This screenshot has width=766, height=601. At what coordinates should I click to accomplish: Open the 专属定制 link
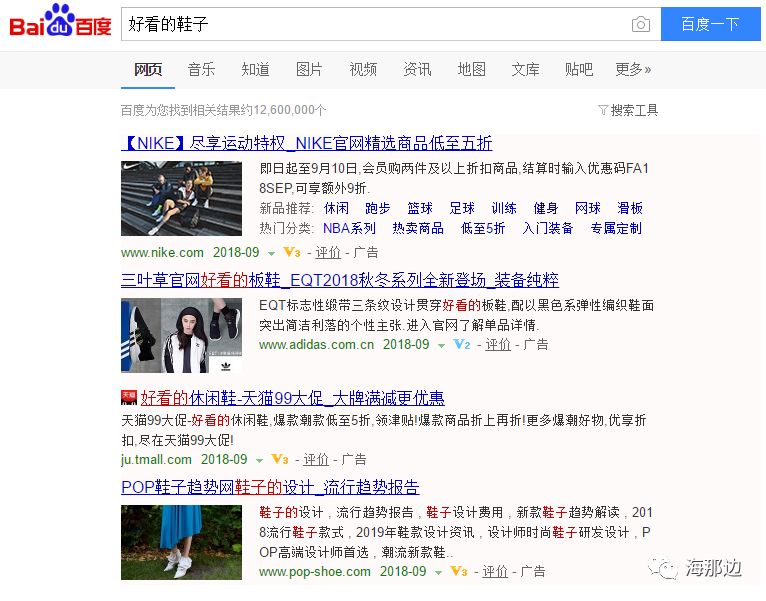tap(616, 228)
